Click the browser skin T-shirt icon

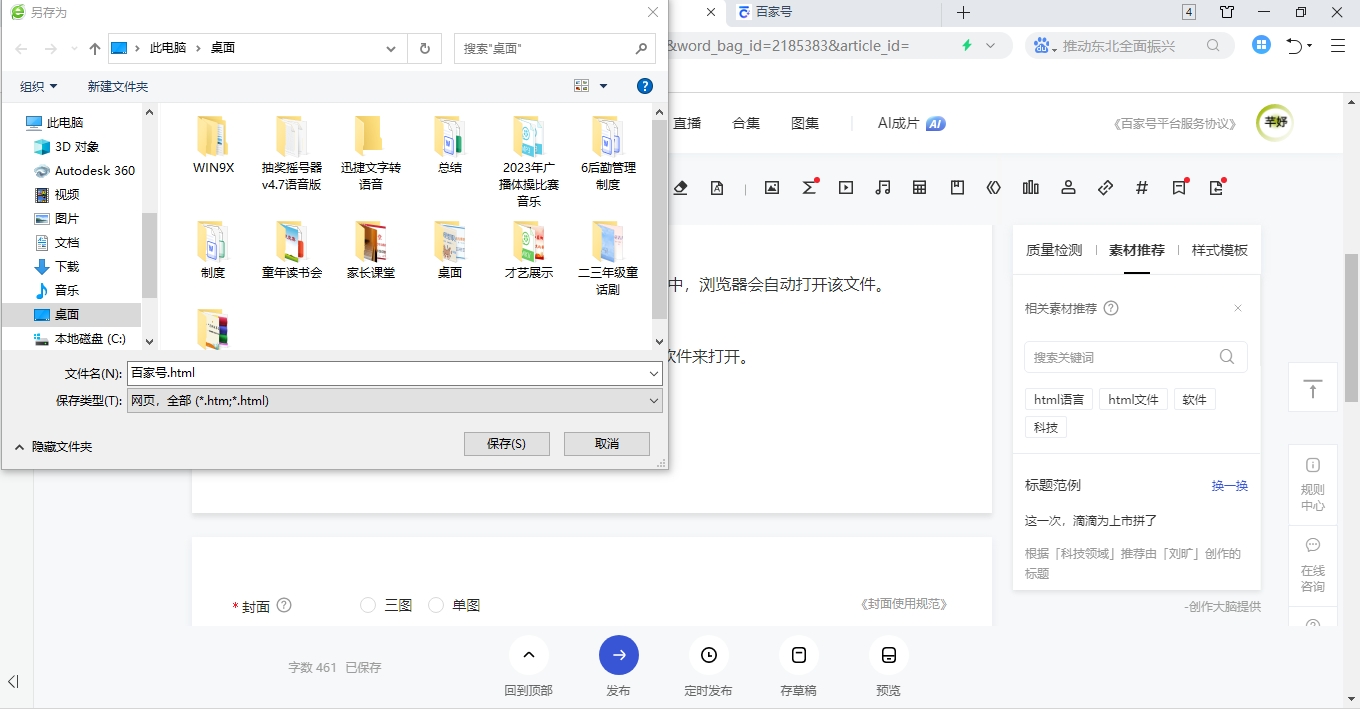[x=1227, y=12]
